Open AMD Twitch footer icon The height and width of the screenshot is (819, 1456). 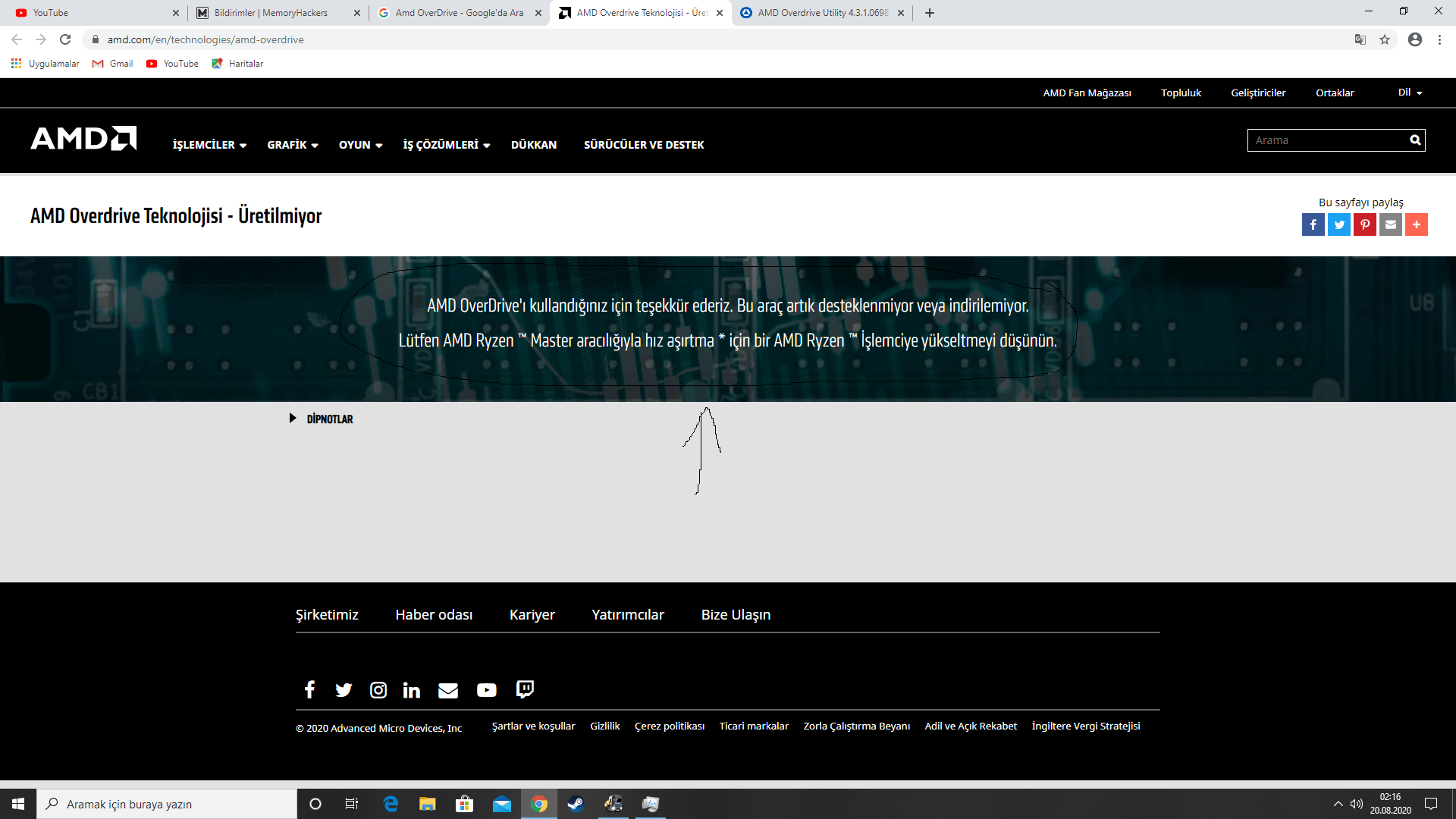tap(525, 689)
